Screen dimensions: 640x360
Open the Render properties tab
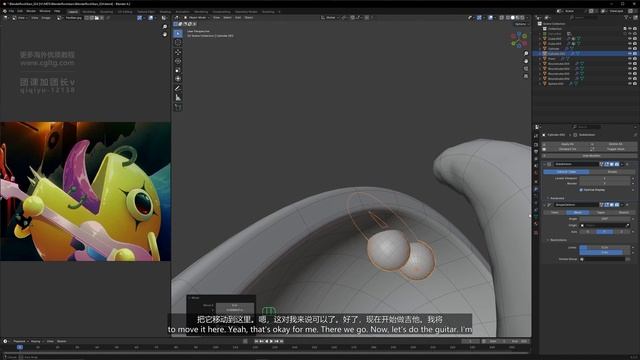(536, 144)
